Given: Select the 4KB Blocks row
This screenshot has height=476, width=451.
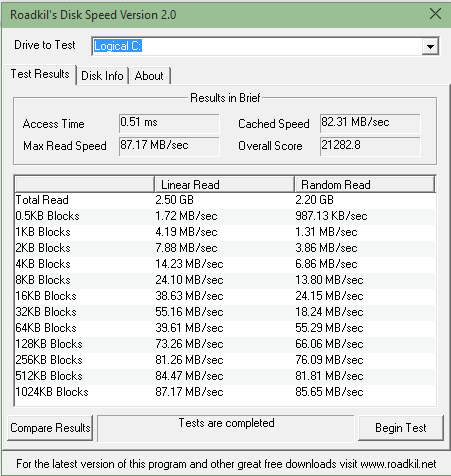Looking at the screenshot, I should (x=225, y=264).
